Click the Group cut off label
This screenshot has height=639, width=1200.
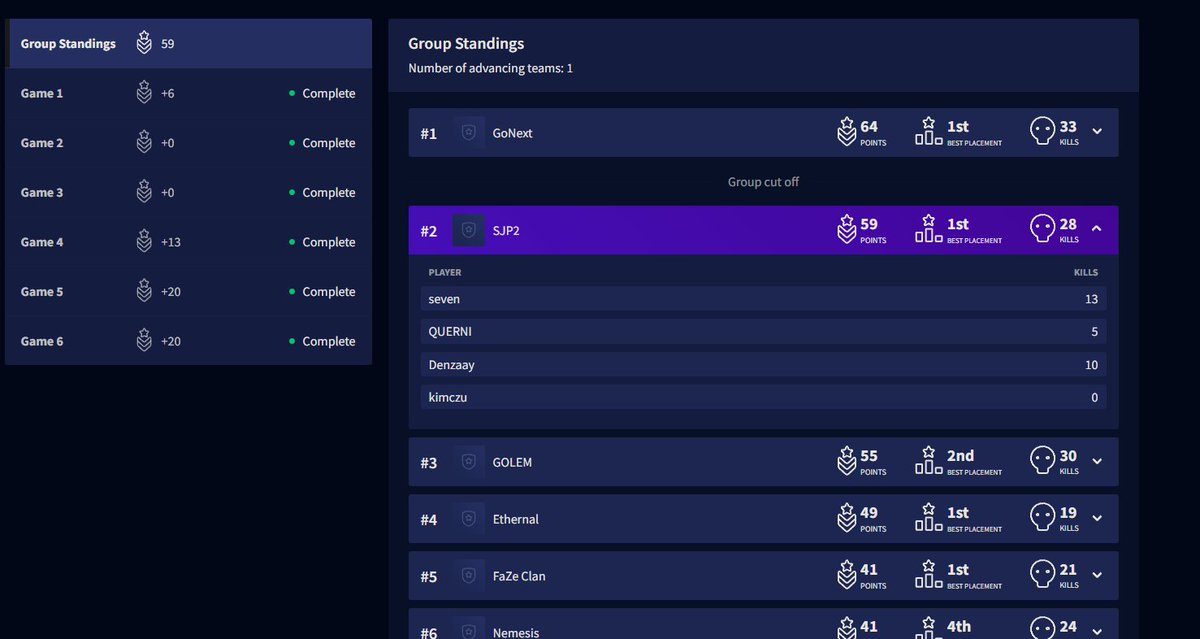pos(763,182)
